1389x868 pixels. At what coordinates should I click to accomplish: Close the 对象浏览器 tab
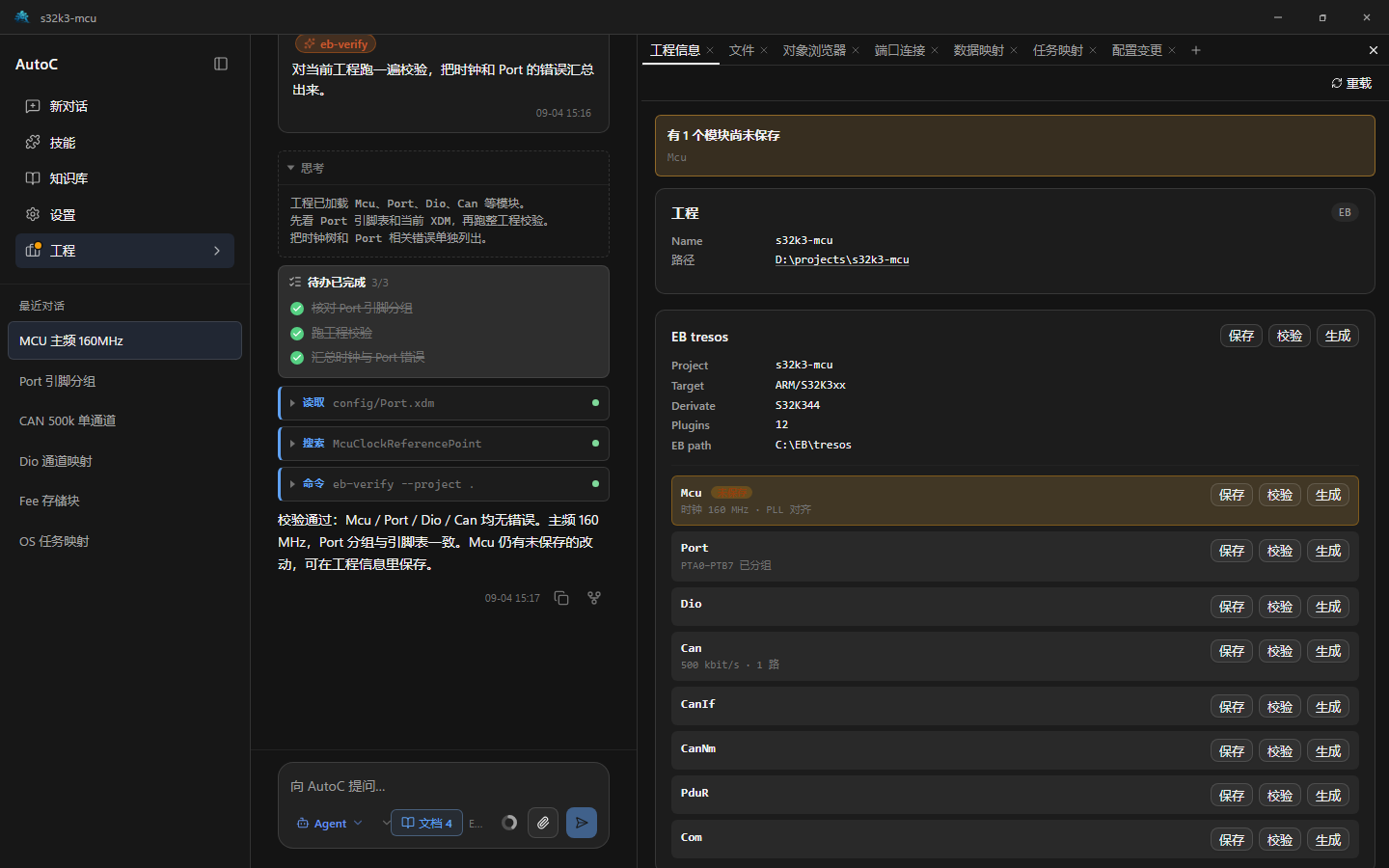coord(856,50)
